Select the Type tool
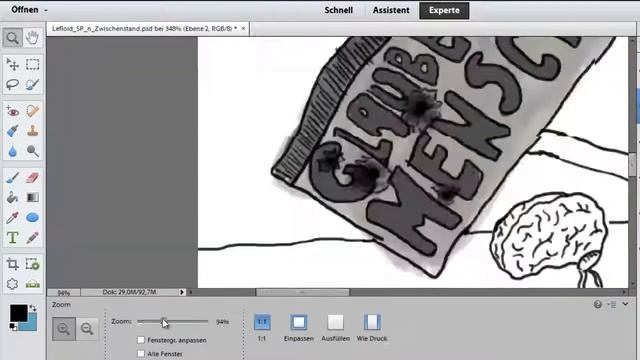Image resolution: width=640 pixels, height=360 pixels. click(13, 238)
